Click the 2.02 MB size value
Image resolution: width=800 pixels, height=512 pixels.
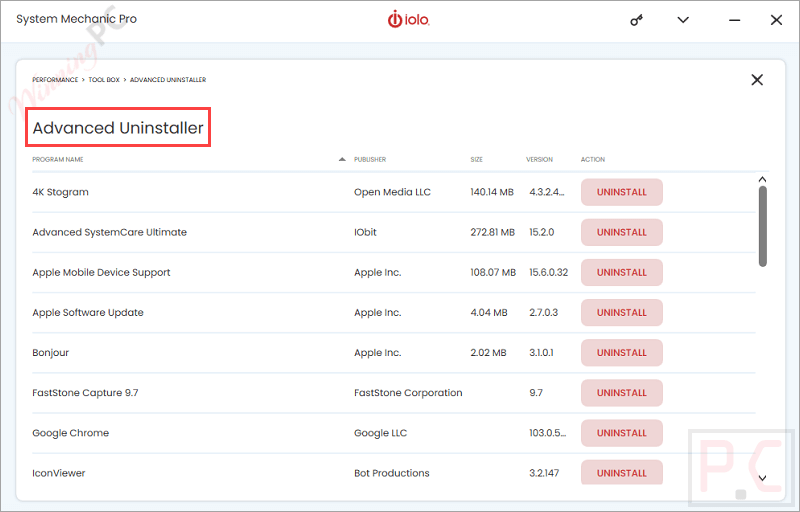[x=488, y=353]
